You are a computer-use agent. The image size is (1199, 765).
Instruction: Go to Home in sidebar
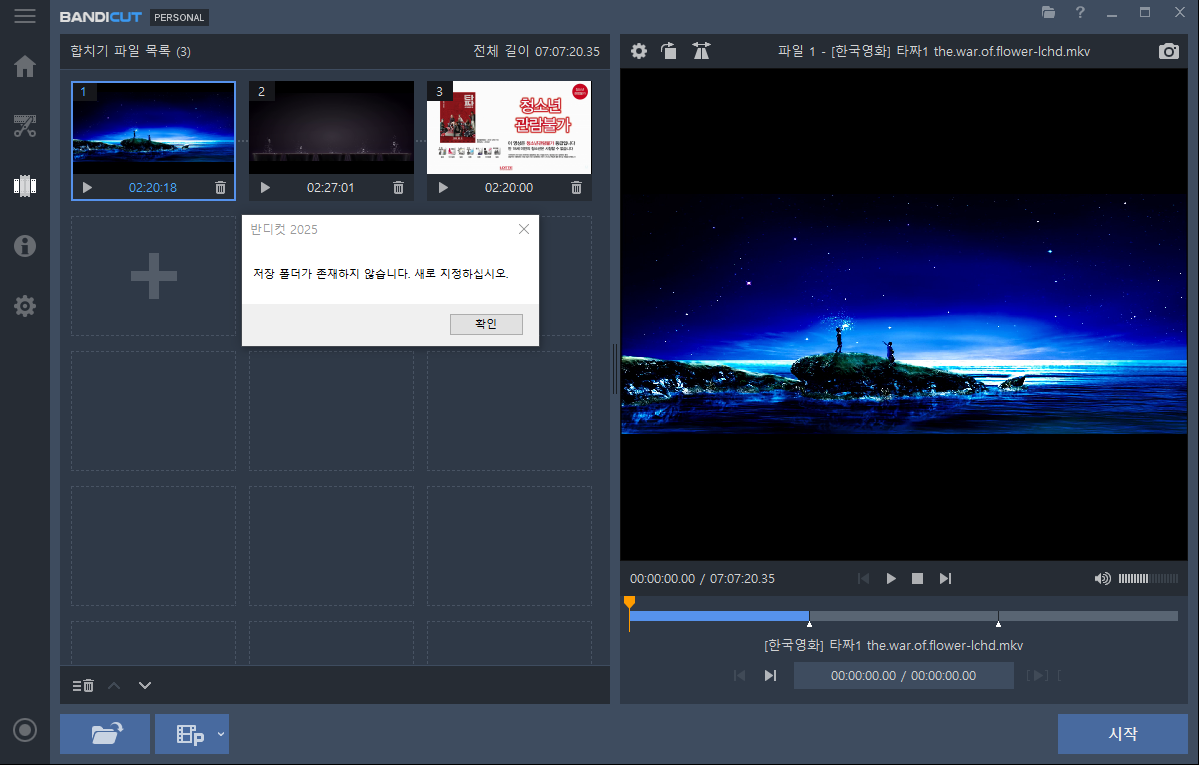[24, 67]
